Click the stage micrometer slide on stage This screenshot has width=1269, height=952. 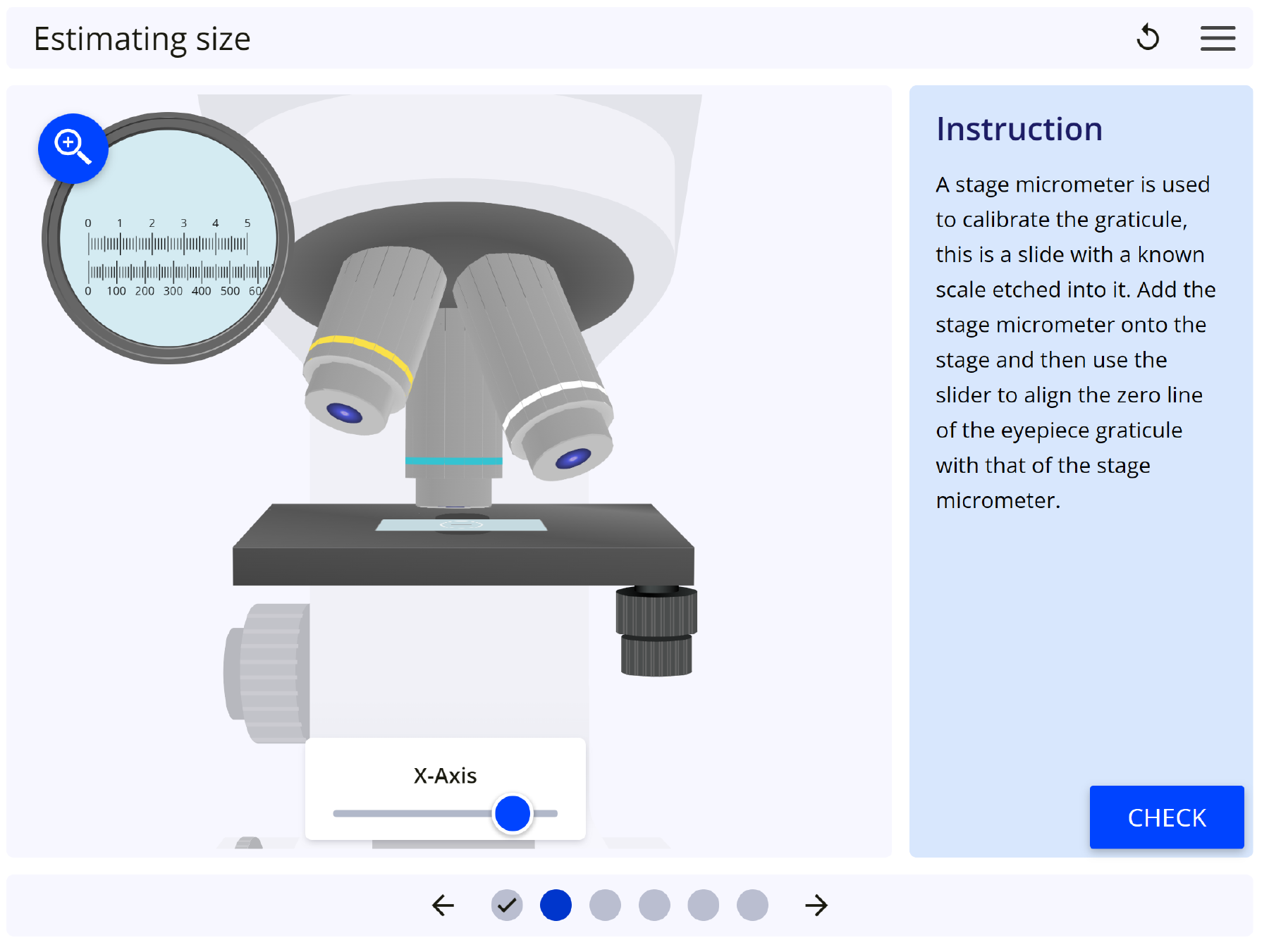(461, 525)
